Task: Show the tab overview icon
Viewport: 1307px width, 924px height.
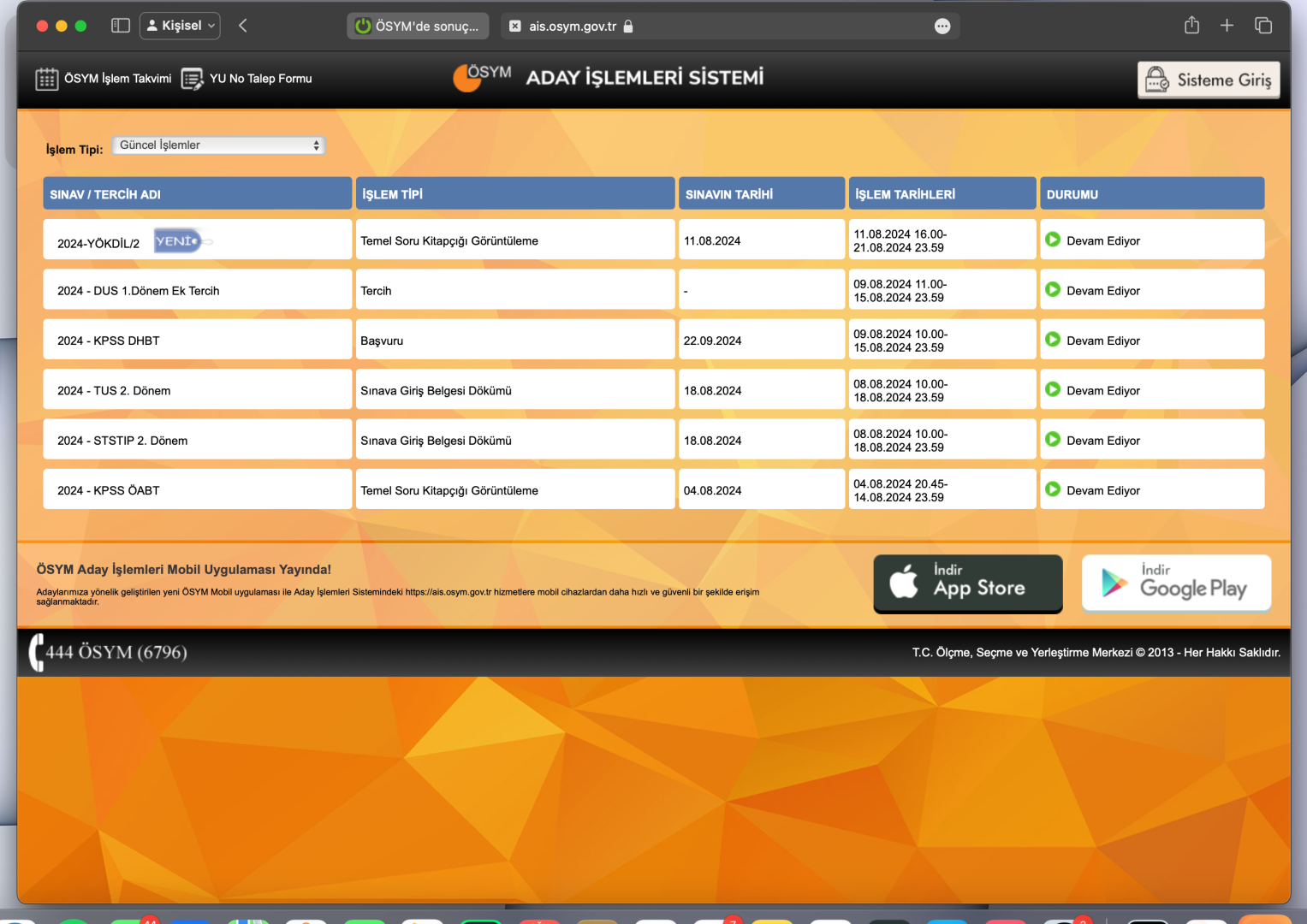Action: tap(1263, 26)
